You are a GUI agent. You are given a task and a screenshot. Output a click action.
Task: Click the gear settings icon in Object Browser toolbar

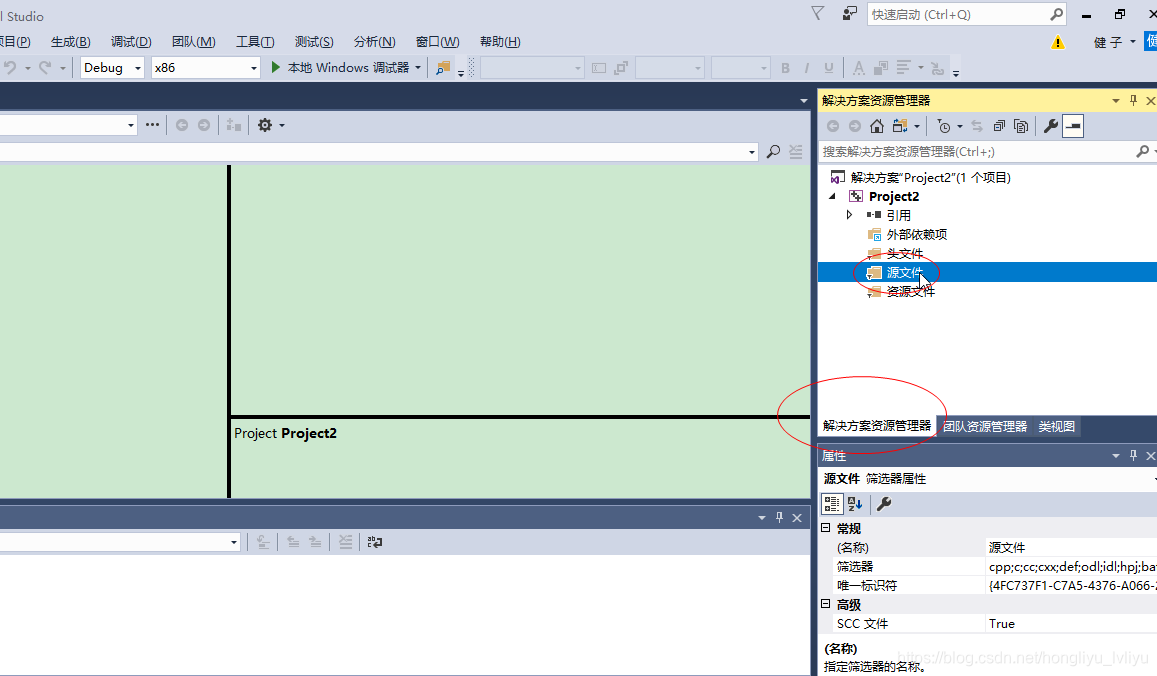click(x=265, y=125)
